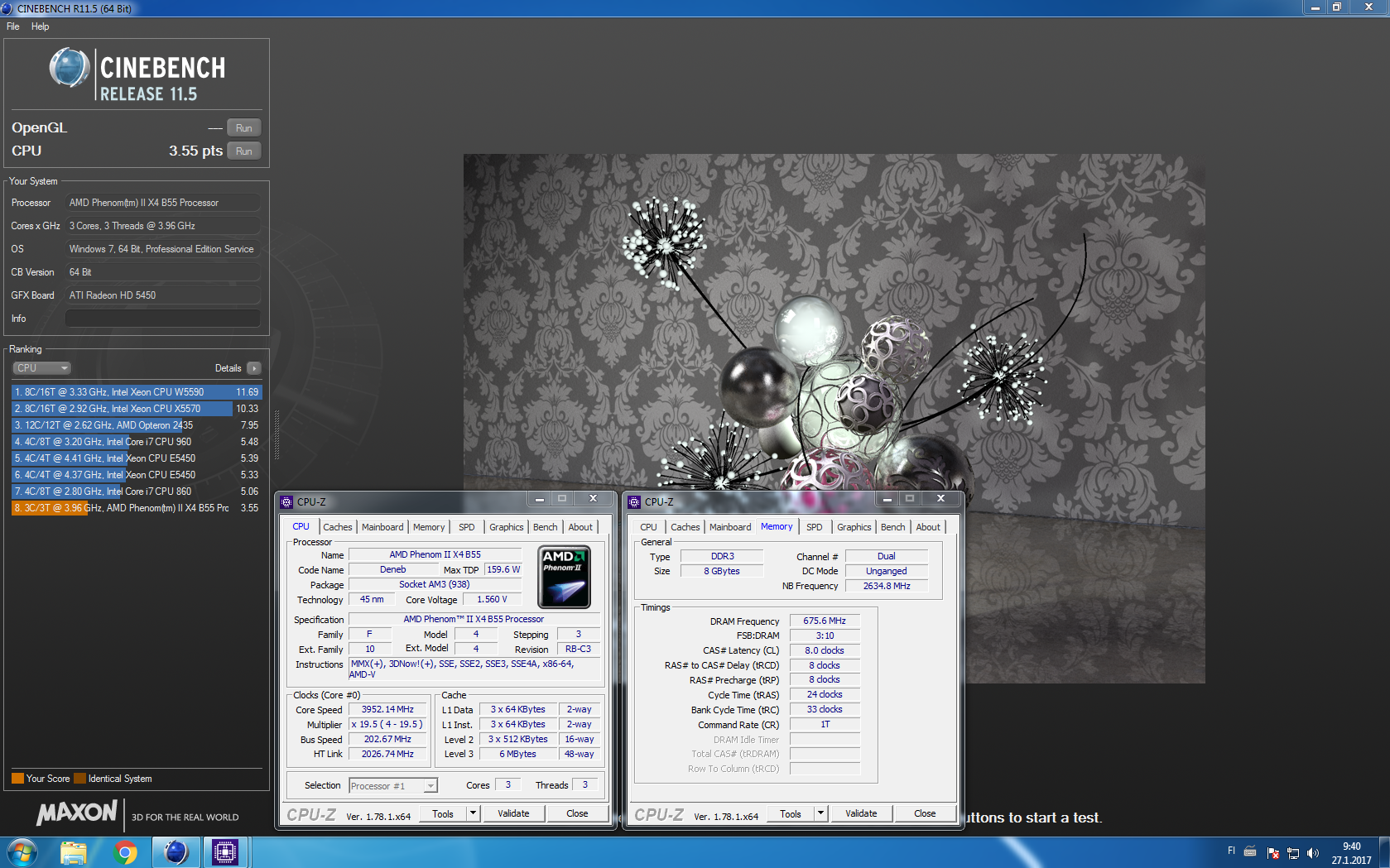
Task: Switch to Memory tab in left CPU-Z
Action: pos(429,527)
